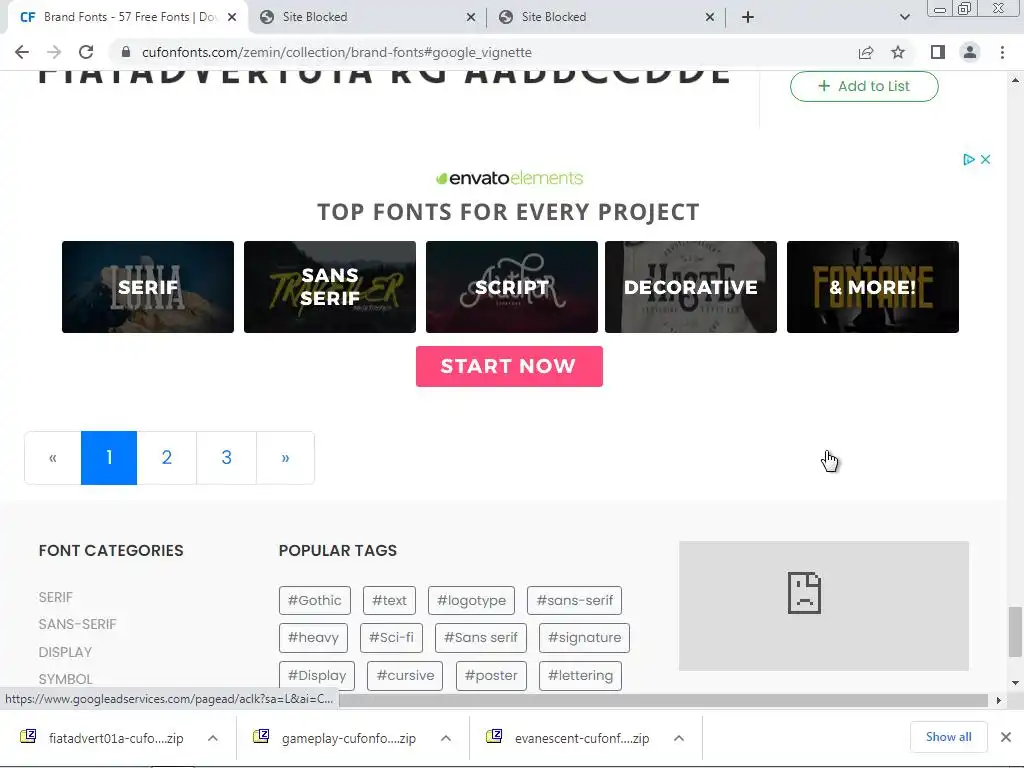Select the #Gothic tag

pyautogui.click(x=315, y=600)
